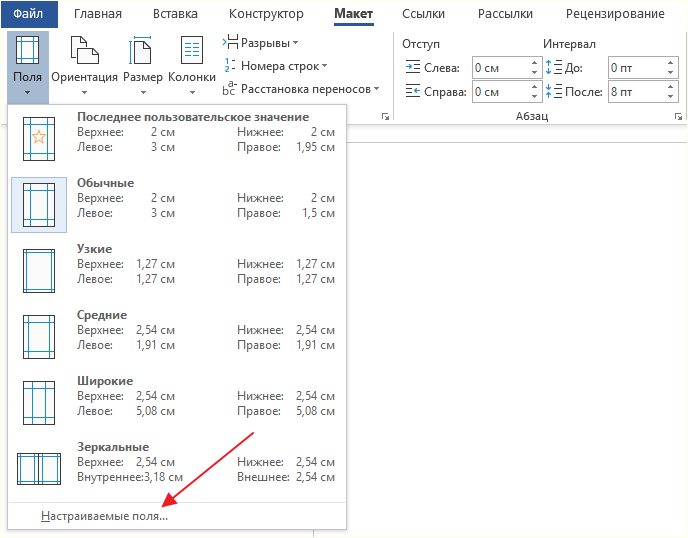
Task: Click the Узкие margins thumbnail
Action: click(x=39, y=271)
